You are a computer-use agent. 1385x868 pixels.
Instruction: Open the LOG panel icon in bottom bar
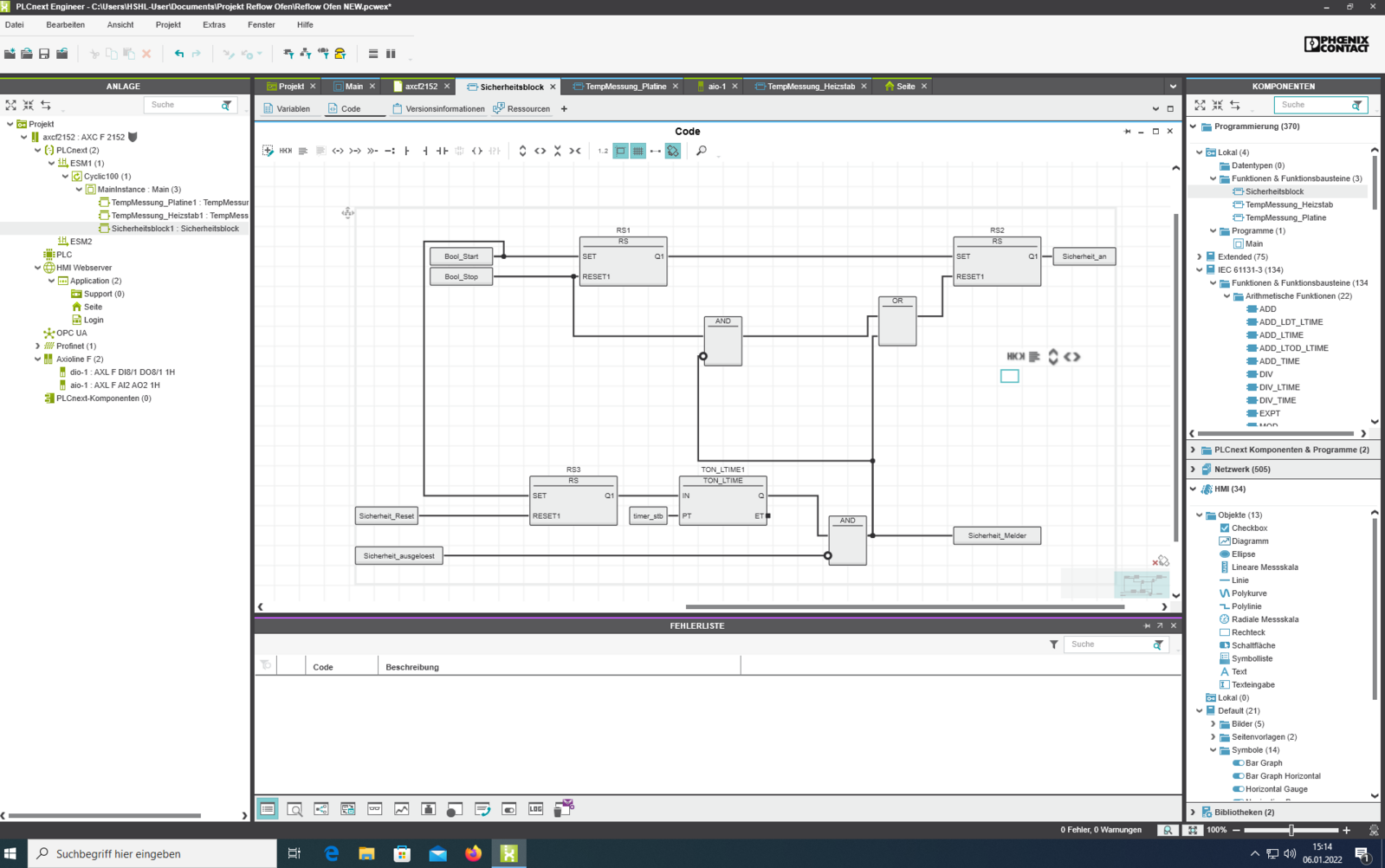click(x=535, y=809)
